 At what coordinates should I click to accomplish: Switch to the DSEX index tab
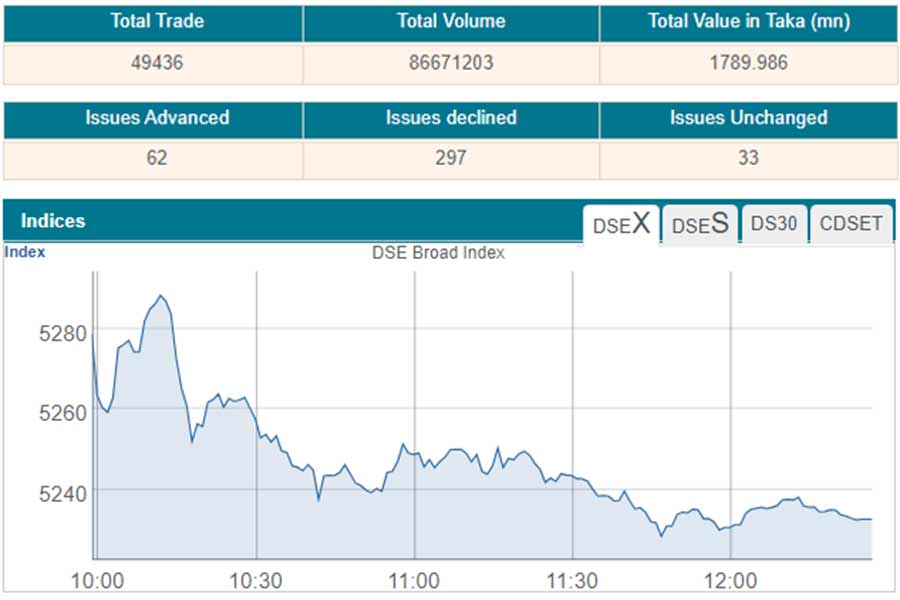(621, 224)
